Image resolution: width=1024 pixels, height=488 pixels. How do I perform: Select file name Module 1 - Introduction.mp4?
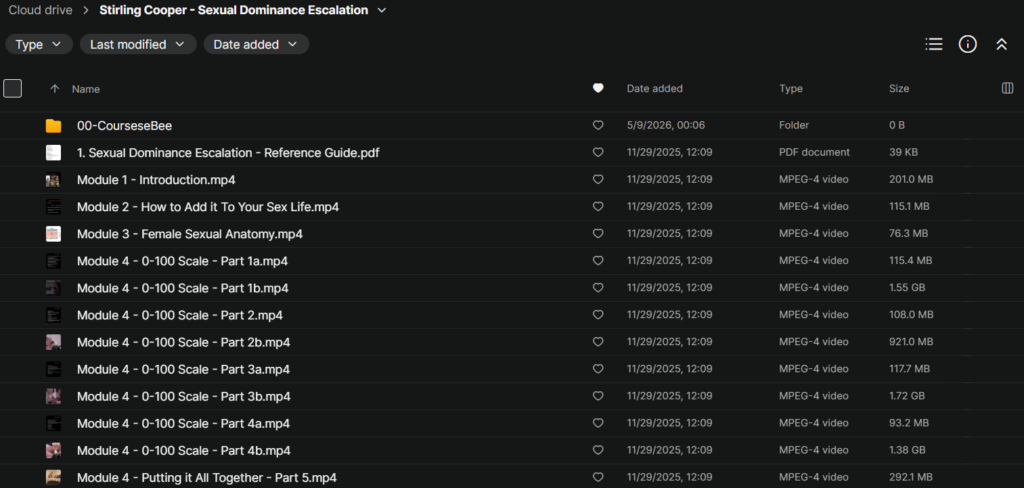pos(156,180)
